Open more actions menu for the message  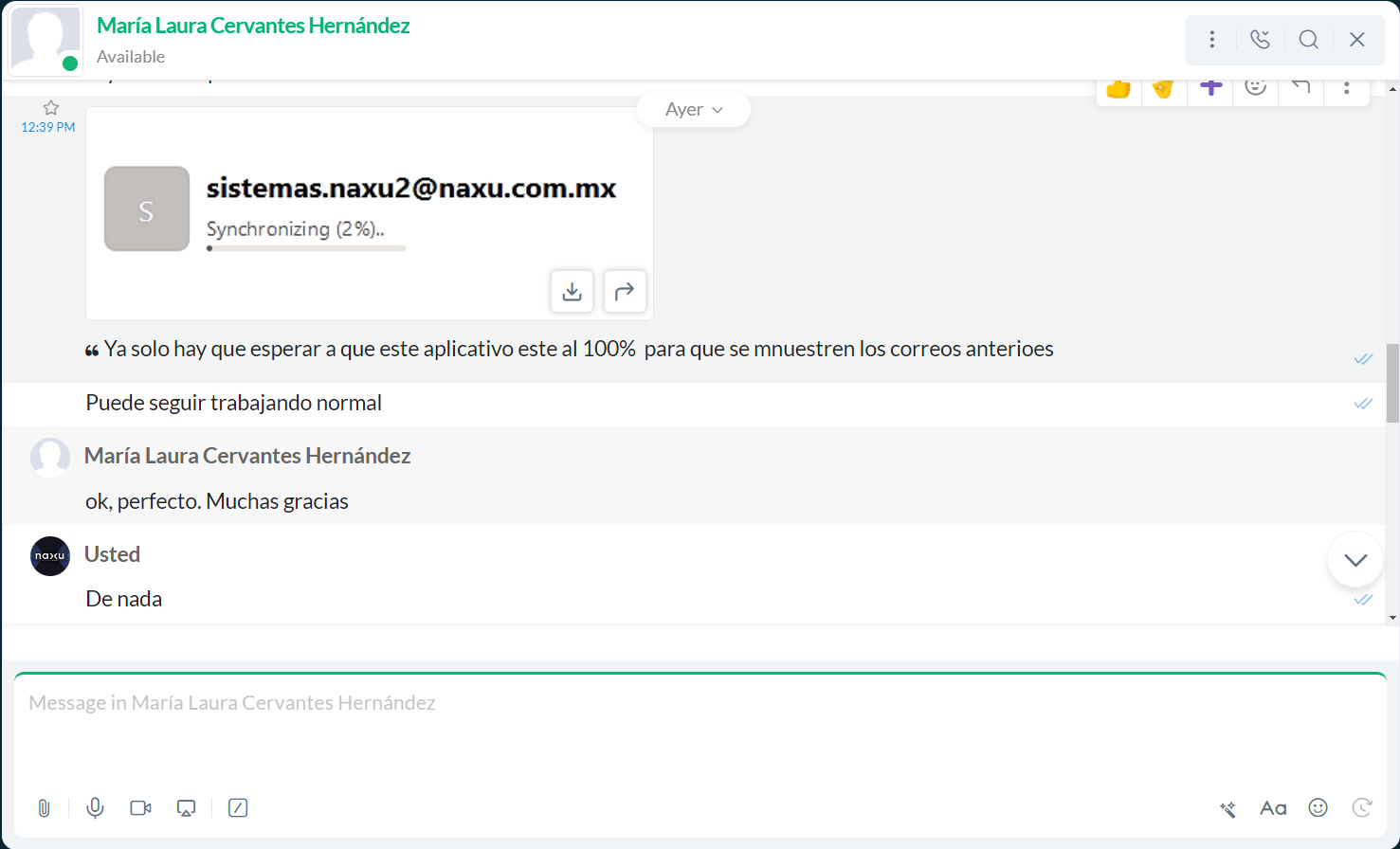pyautogui.click(x=1346, y=89)
